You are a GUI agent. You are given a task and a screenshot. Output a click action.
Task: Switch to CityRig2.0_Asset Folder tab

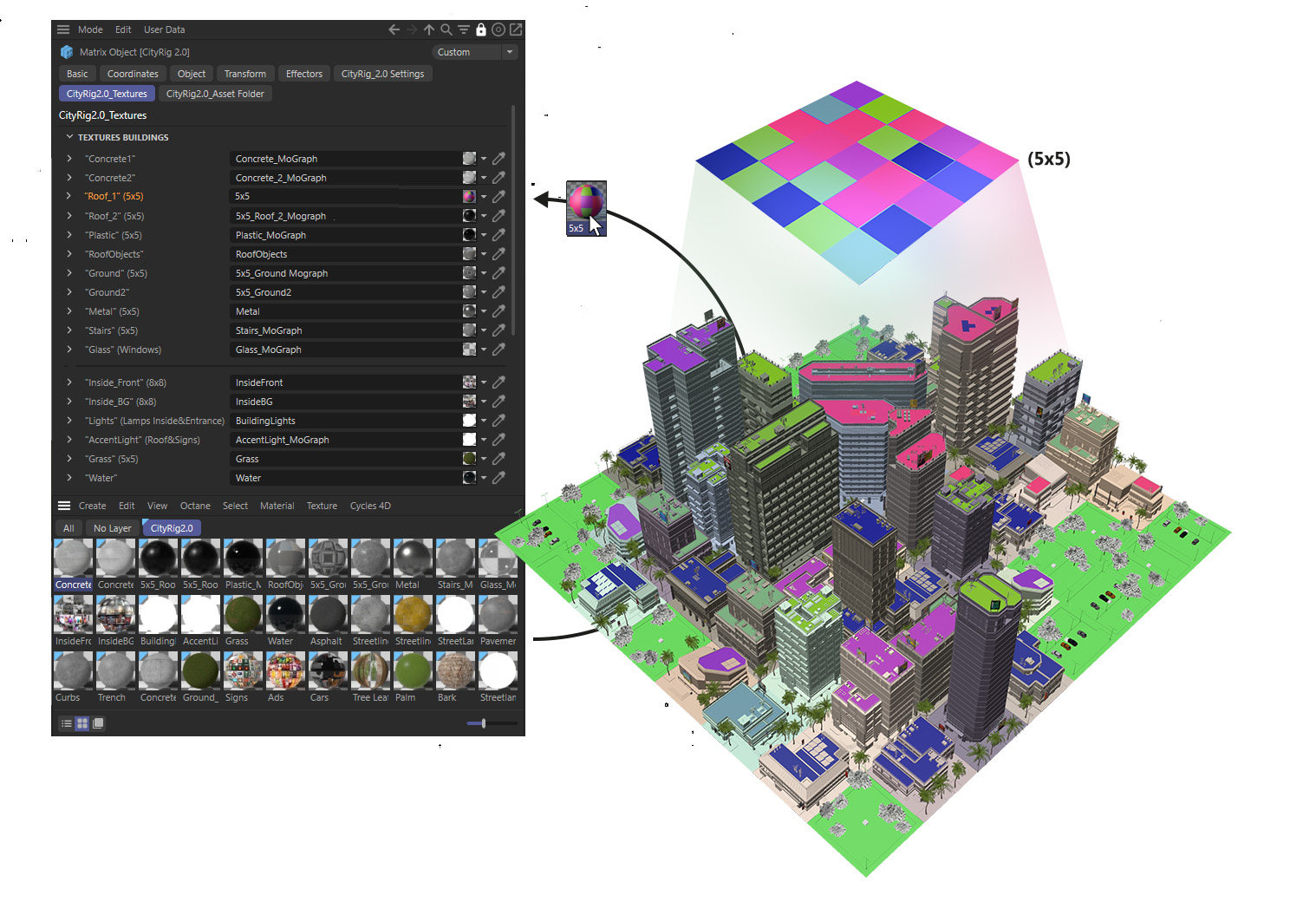click(215, 94)
